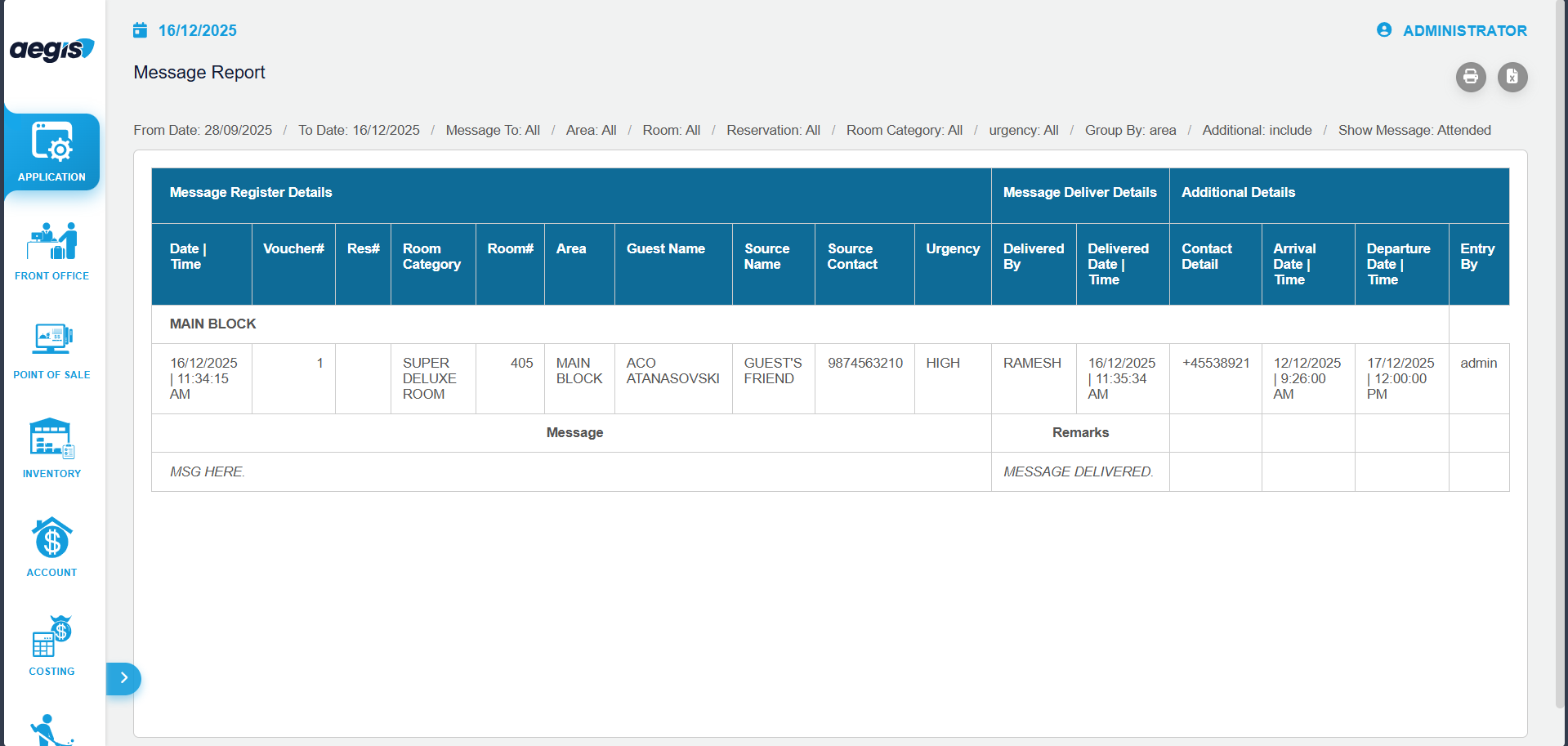Expand the sidebar with the arrow button

[x=123, y=678]
